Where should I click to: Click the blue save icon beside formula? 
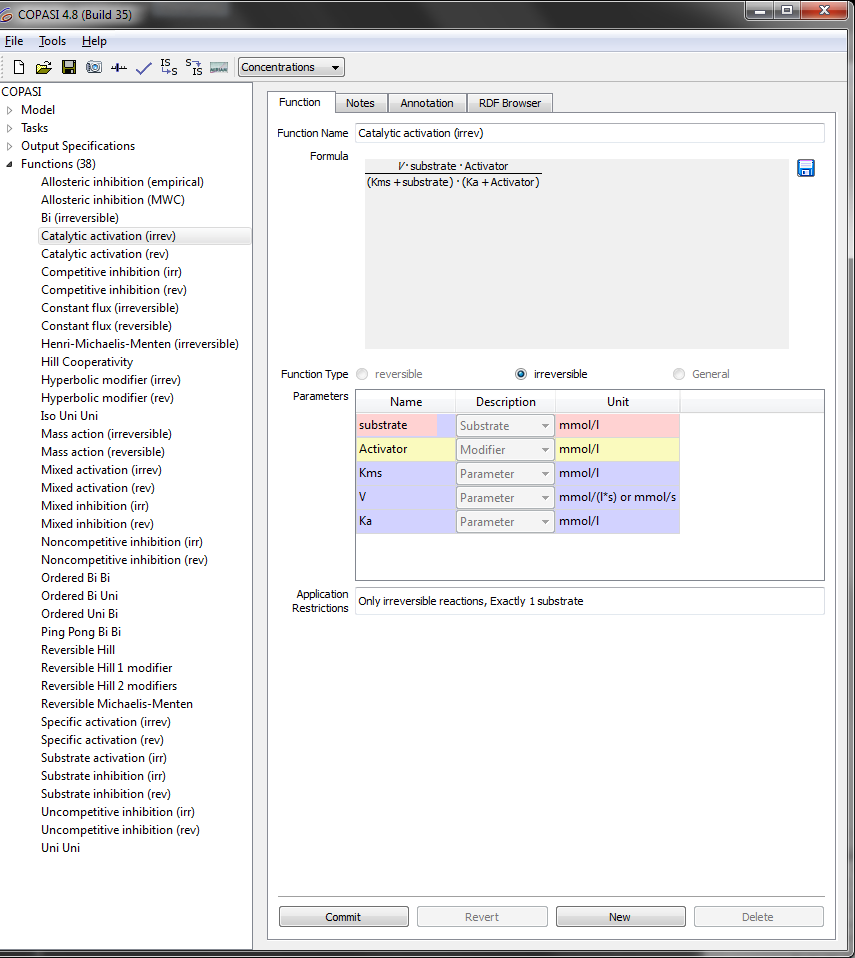[806, 168]
